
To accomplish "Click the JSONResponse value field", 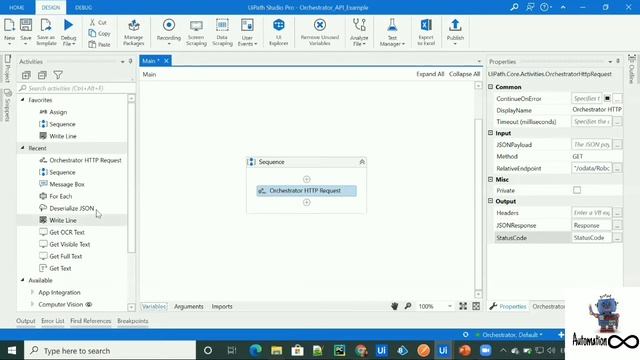I will (x=591, y=225).
